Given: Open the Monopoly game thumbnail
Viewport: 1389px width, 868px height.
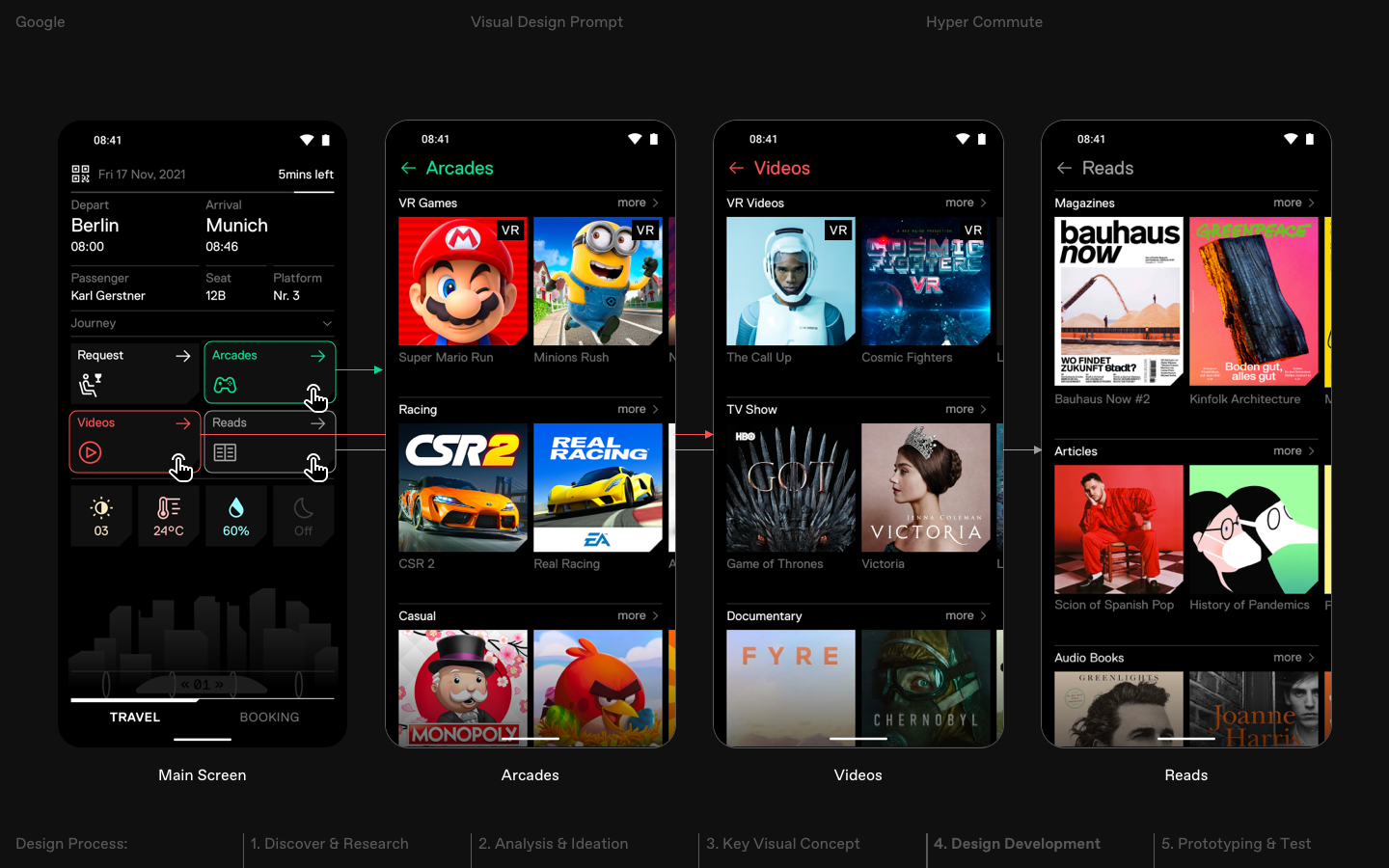Looking at the screenshot, I should click(463, 688).
